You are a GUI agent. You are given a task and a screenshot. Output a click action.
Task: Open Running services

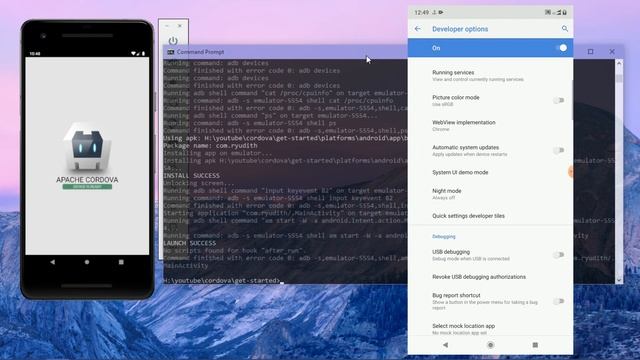point(490,76)
